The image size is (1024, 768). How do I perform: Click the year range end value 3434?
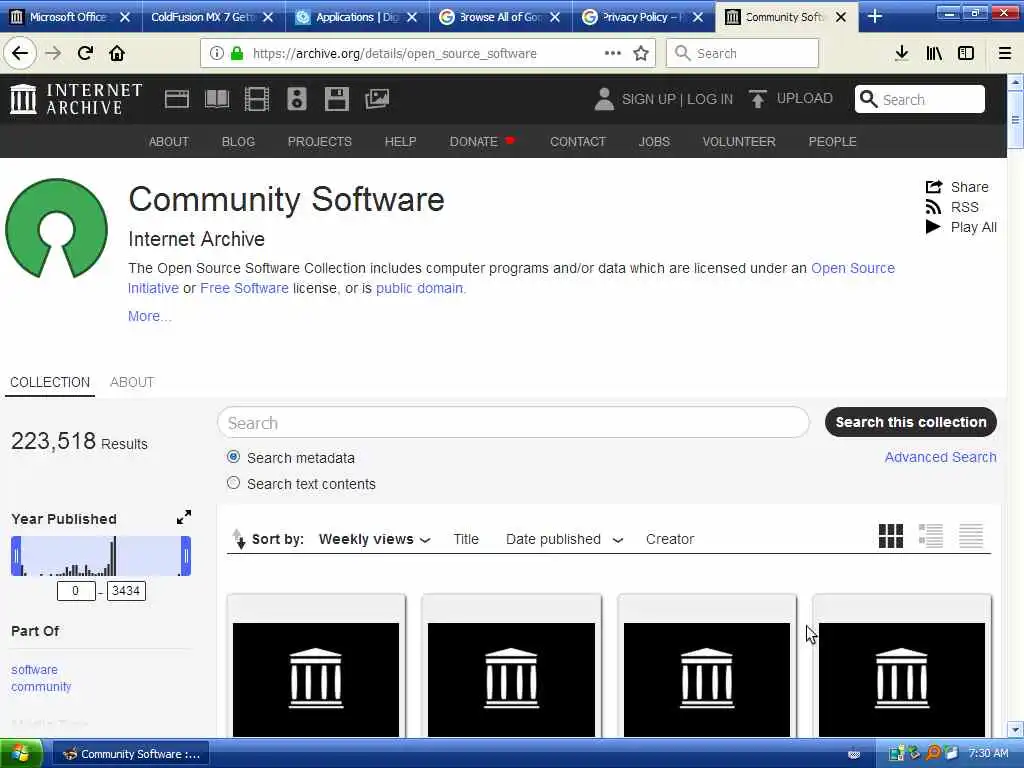tap(126, 591)
